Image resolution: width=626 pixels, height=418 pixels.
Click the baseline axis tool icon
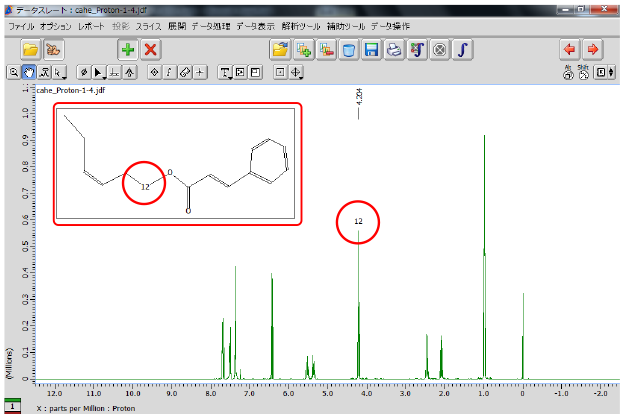click(x=115, y=72)
